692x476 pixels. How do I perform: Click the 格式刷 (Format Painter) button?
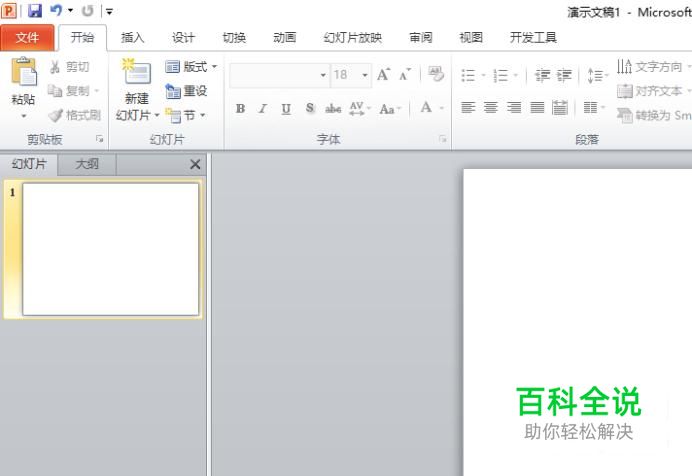75,116
